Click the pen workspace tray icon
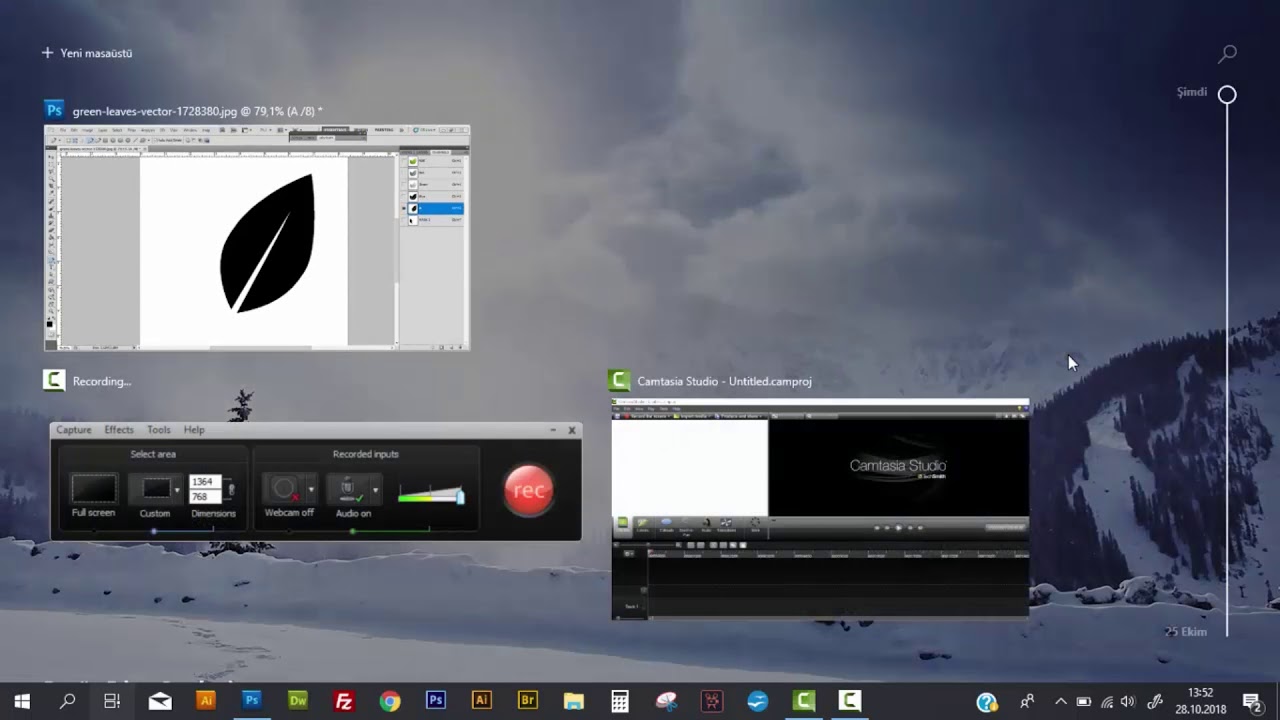 coord(1155,702)
